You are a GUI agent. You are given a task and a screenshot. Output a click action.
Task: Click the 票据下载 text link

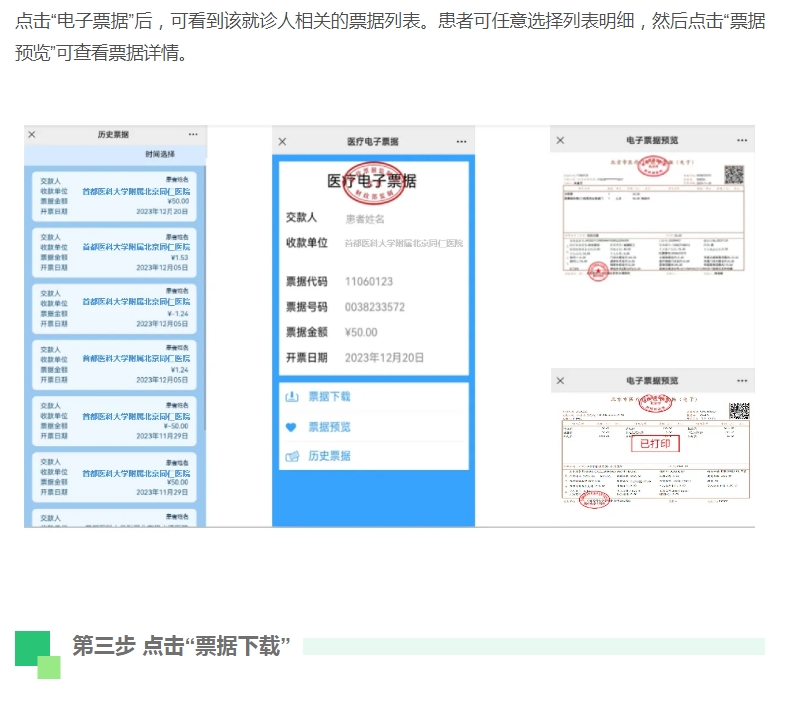pos(329,397)
